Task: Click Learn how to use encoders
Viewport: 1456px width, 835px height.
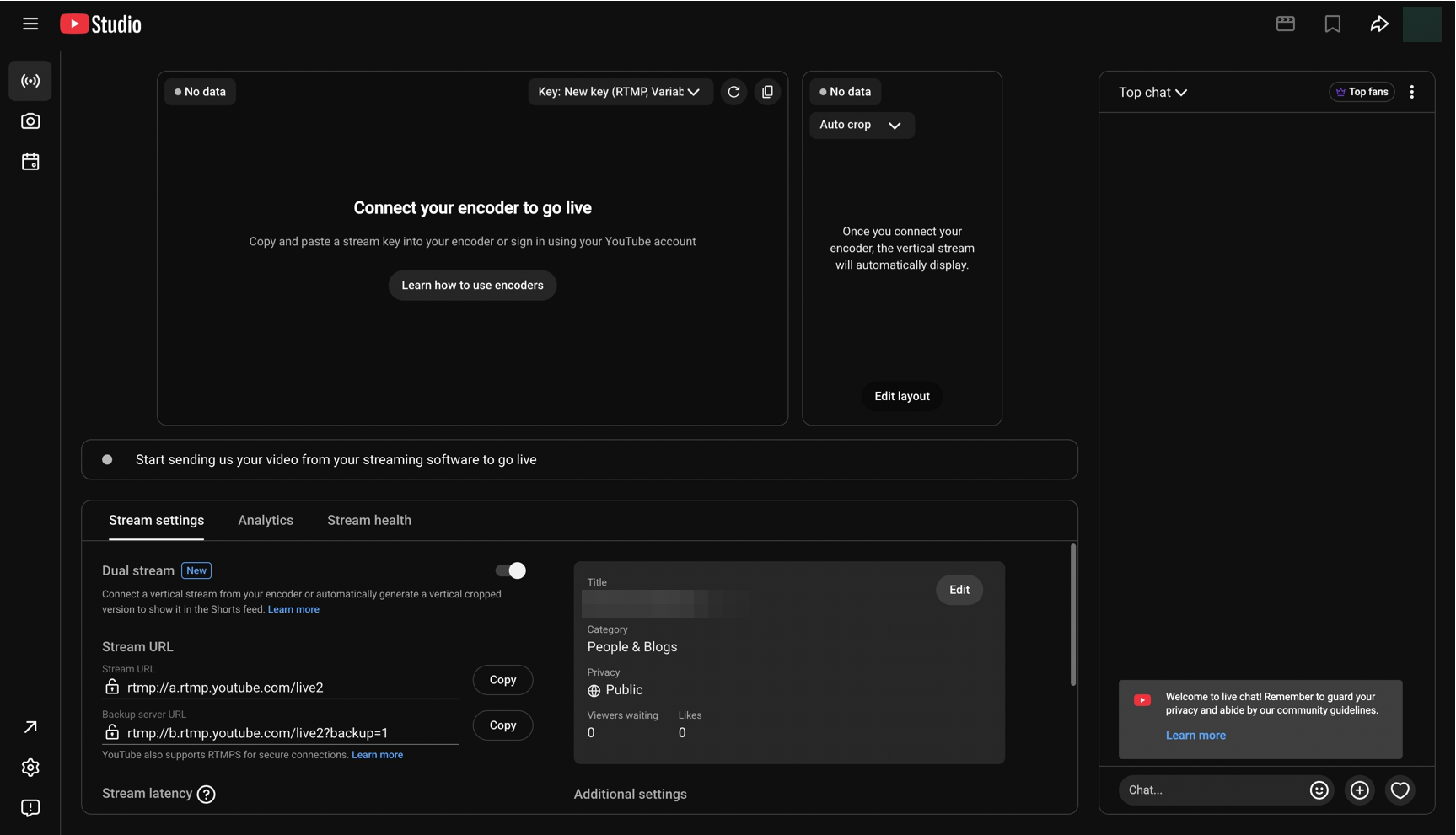Action: click(472, 286)
